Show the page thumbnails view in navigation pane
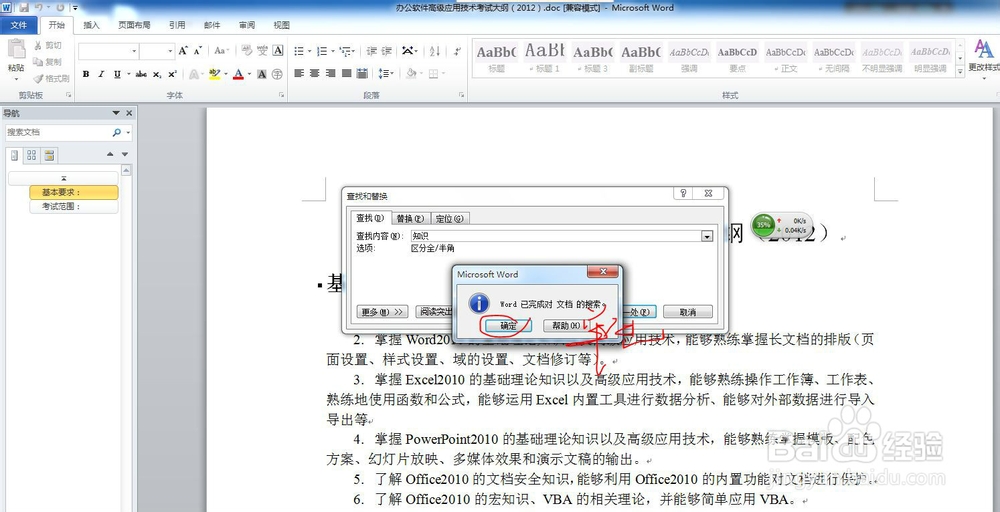The height and width of the screenshot is (512, 1000). point(31,155)
